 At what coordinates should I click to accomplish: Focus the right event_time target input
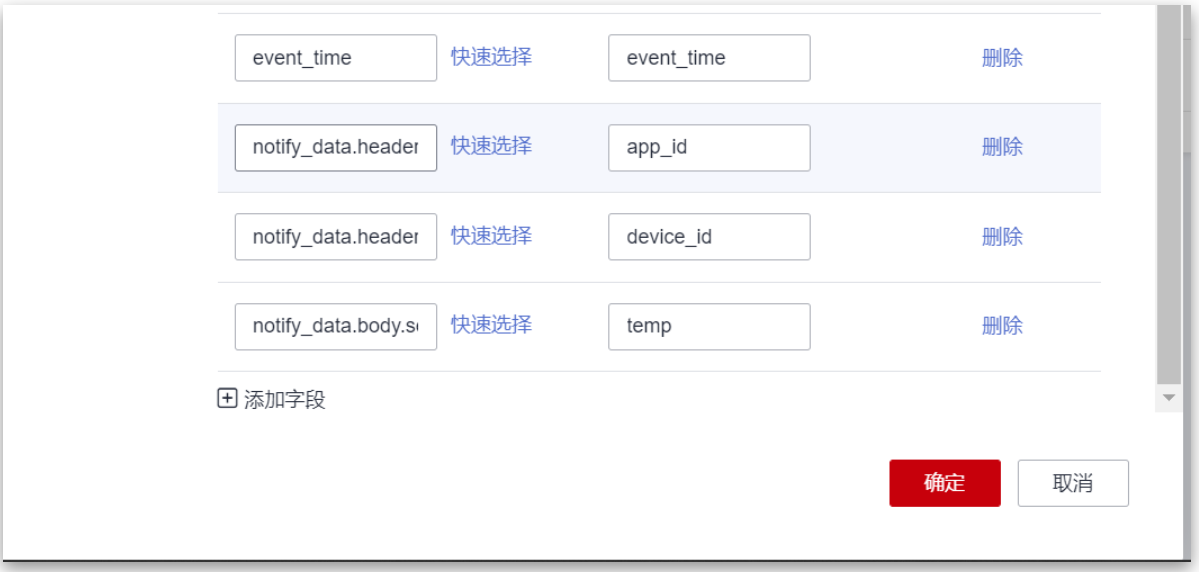(x=708, y=58)
